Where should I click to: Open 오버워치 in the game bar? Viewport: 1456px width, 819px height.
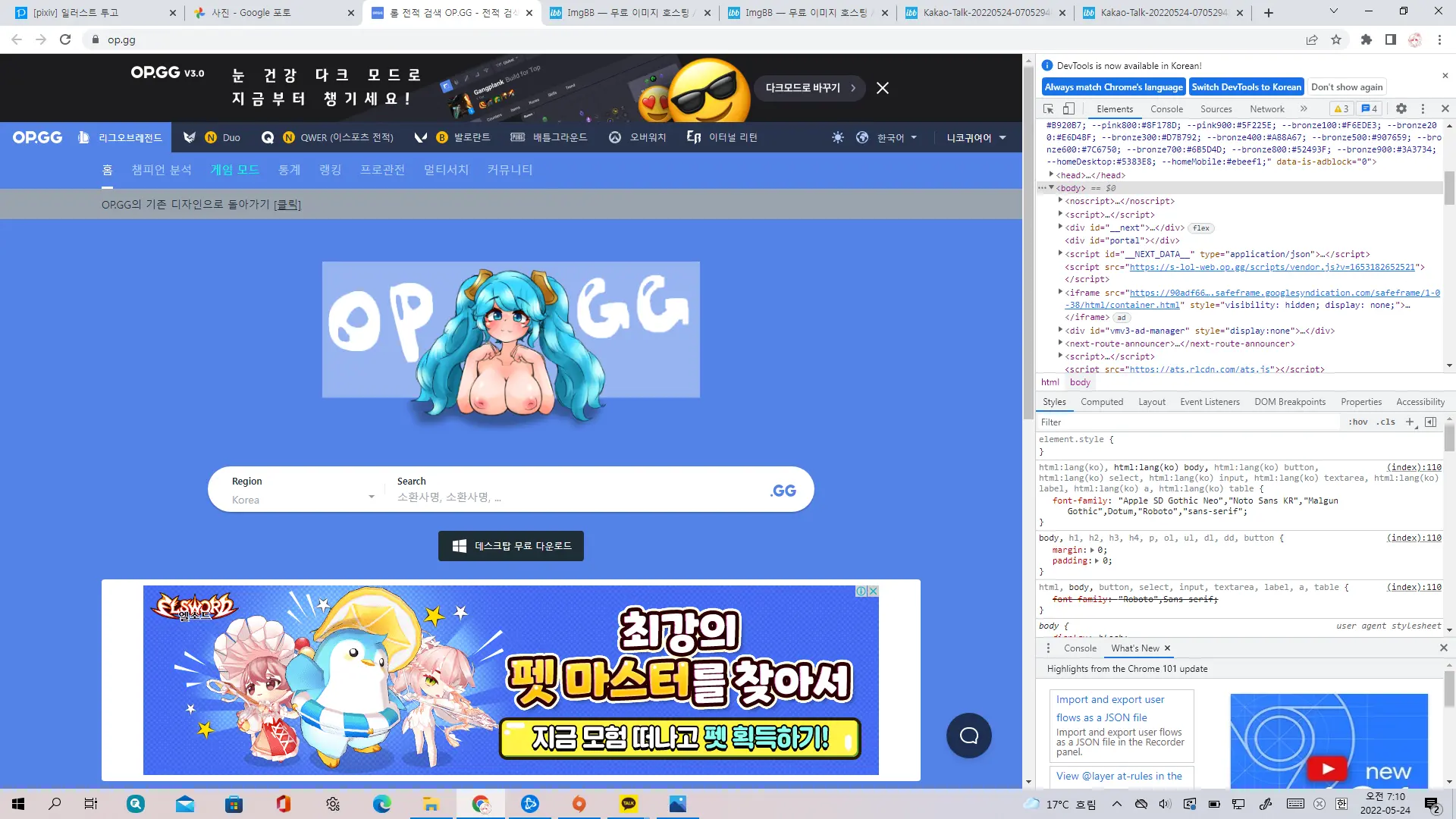(637, 137)
